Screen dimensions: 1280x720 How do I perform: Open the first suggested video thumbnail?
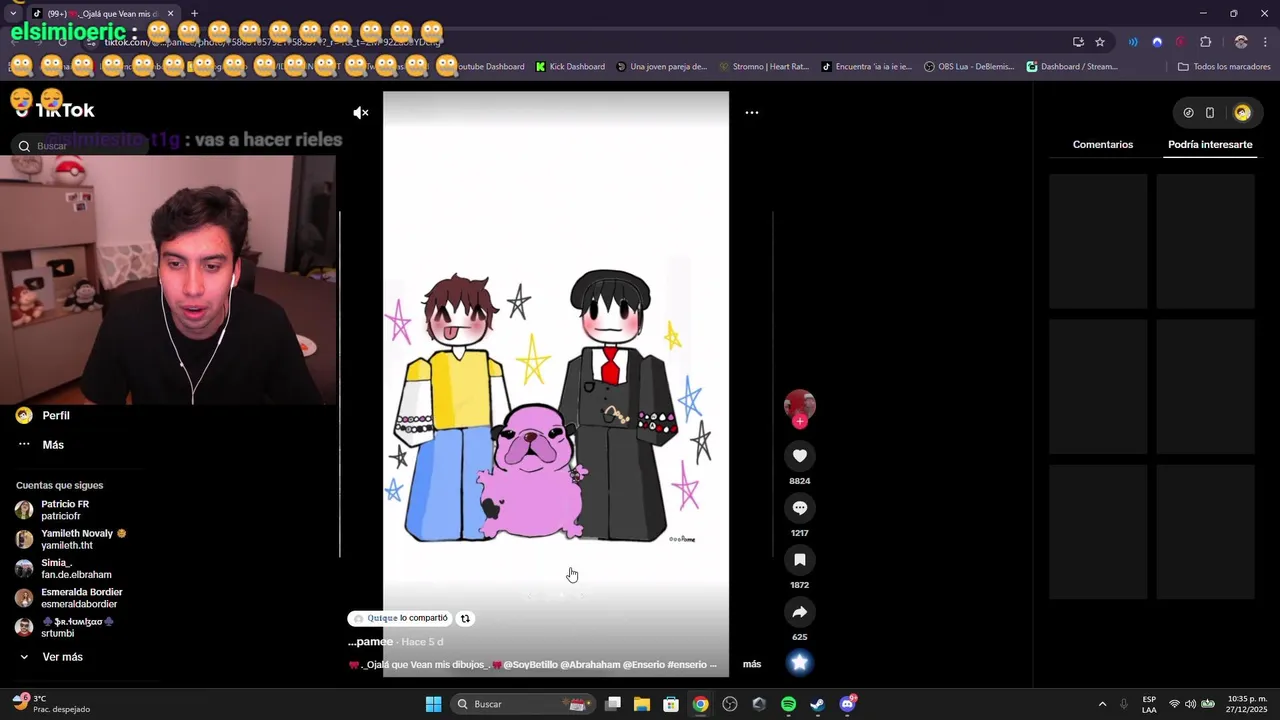(1098, 241)
